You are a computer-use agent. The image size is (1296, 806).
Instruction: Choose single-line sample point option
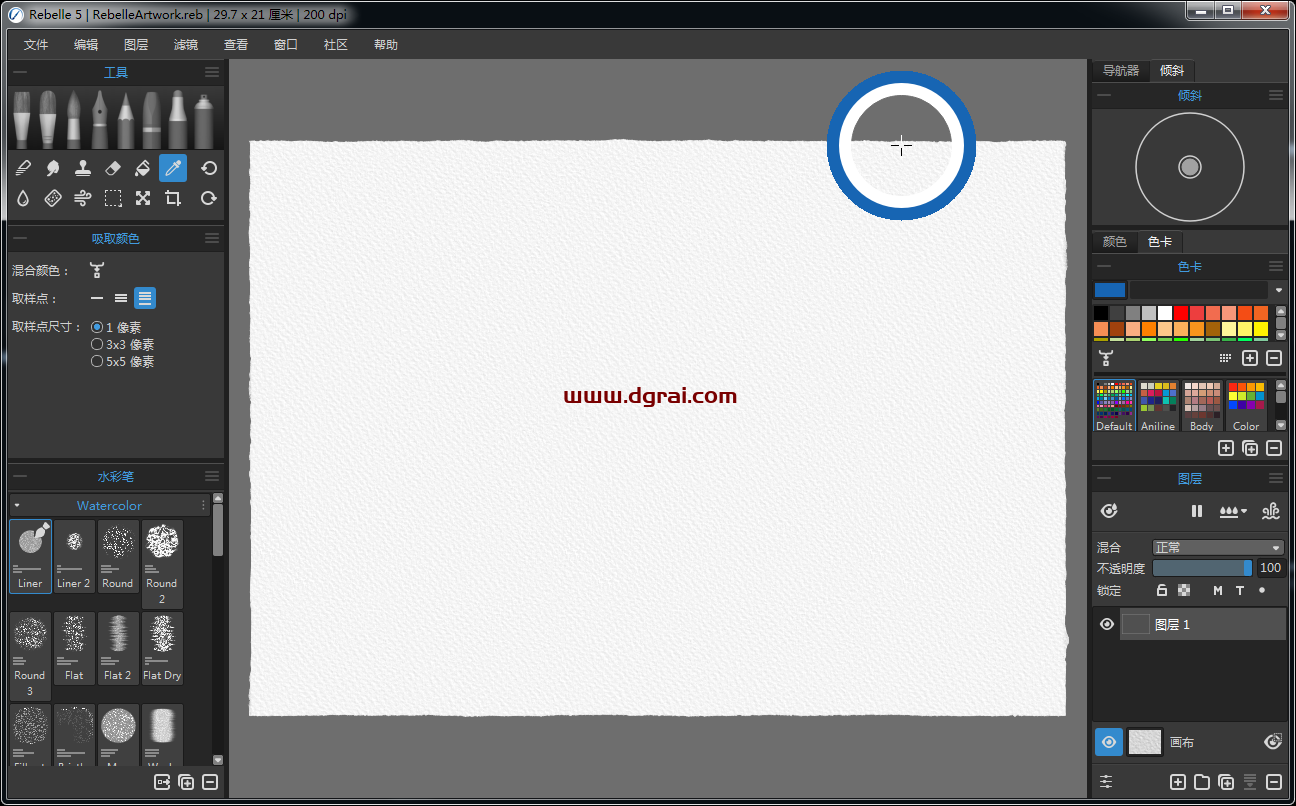[x=97, y=298]
